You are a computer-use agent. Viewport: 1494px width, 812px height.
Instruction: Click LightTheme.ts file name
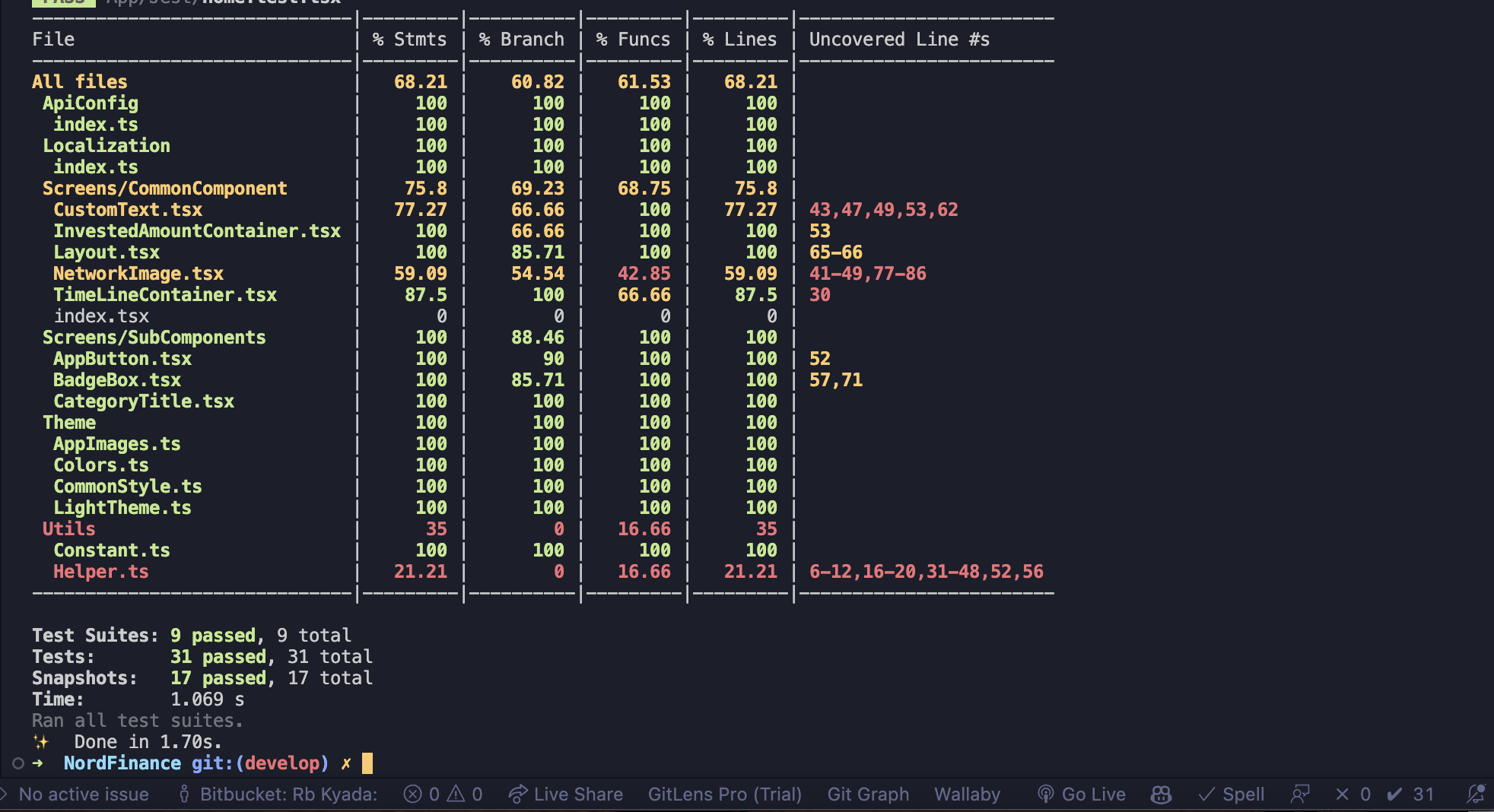pos(122,508)
